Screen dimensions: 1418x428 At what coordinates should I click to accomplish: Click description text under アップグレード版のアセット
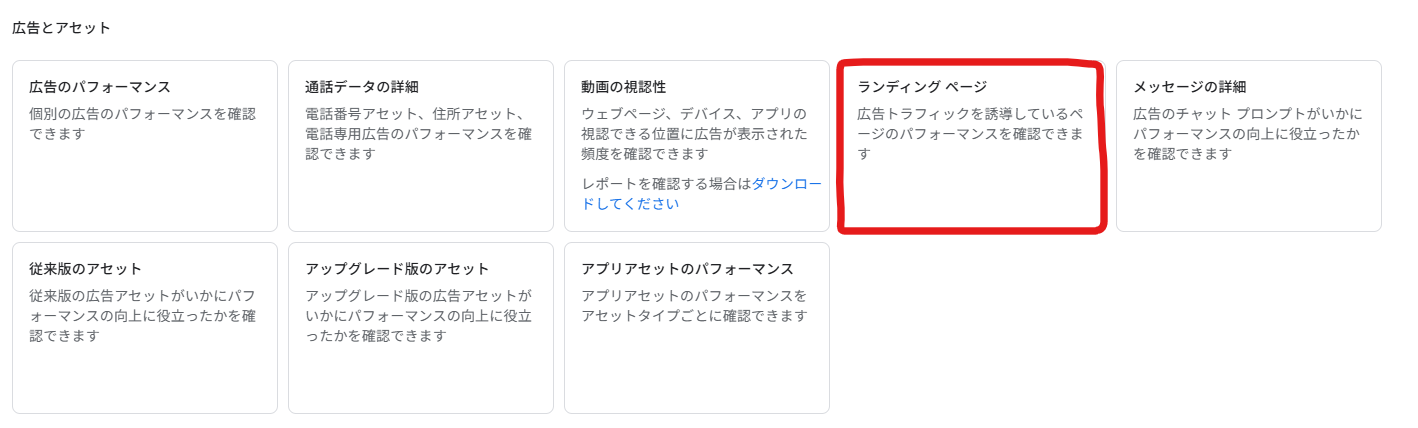[x=418, y=316]
